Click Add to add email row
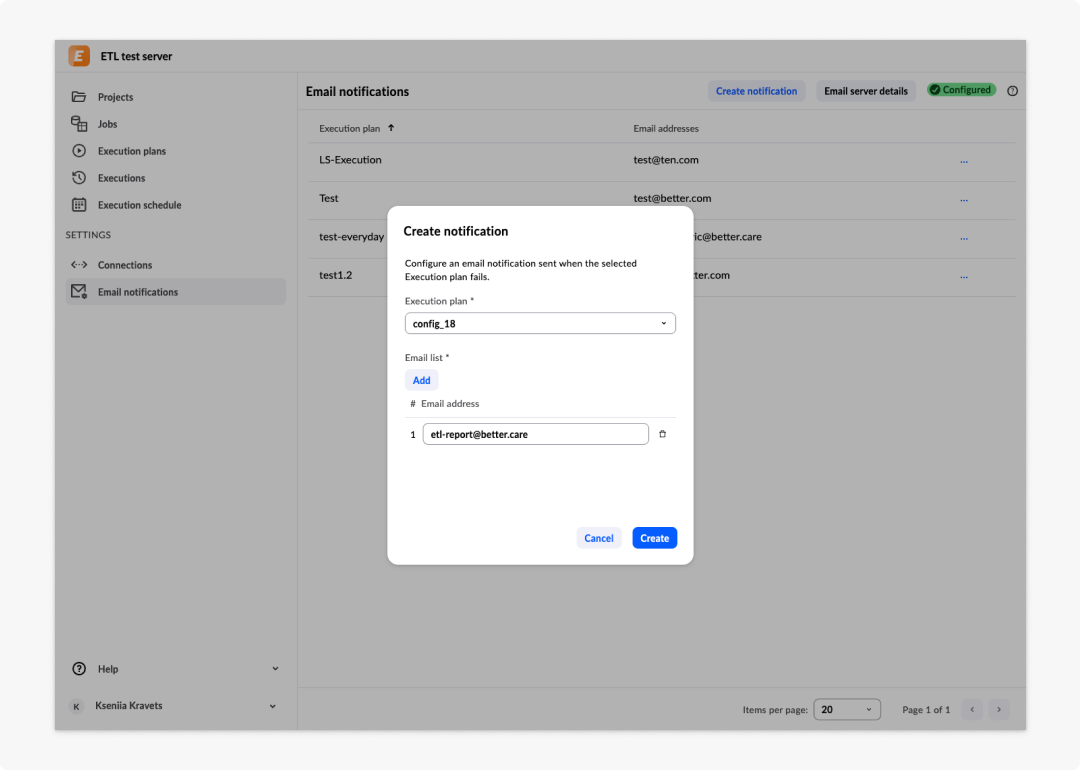The image size is (1080, 770). pos(422,380)
